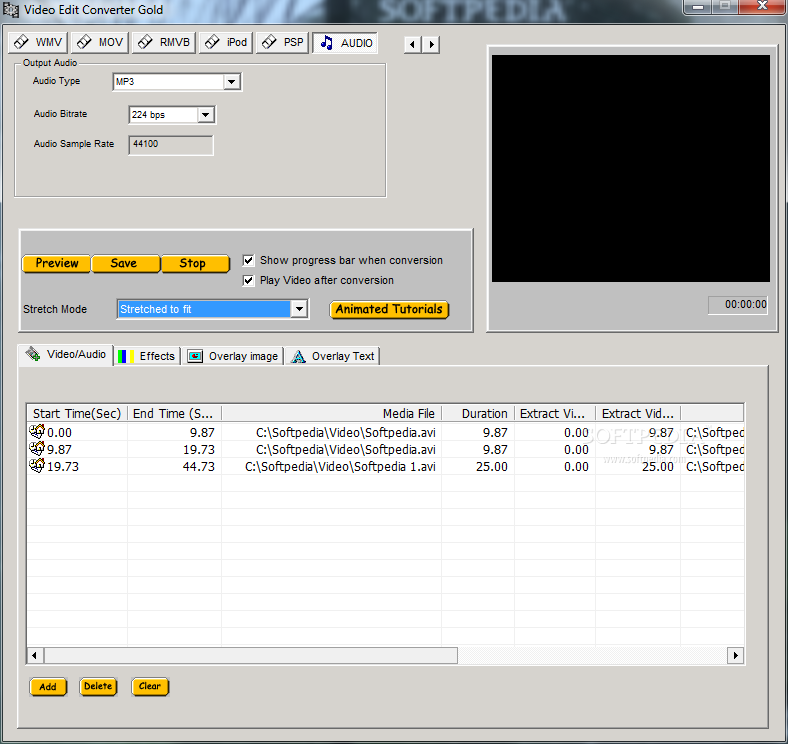Image resolution: width=788 pixels, height=744 pixels.
Task: Click the Add button
Action: click(48, 687)
